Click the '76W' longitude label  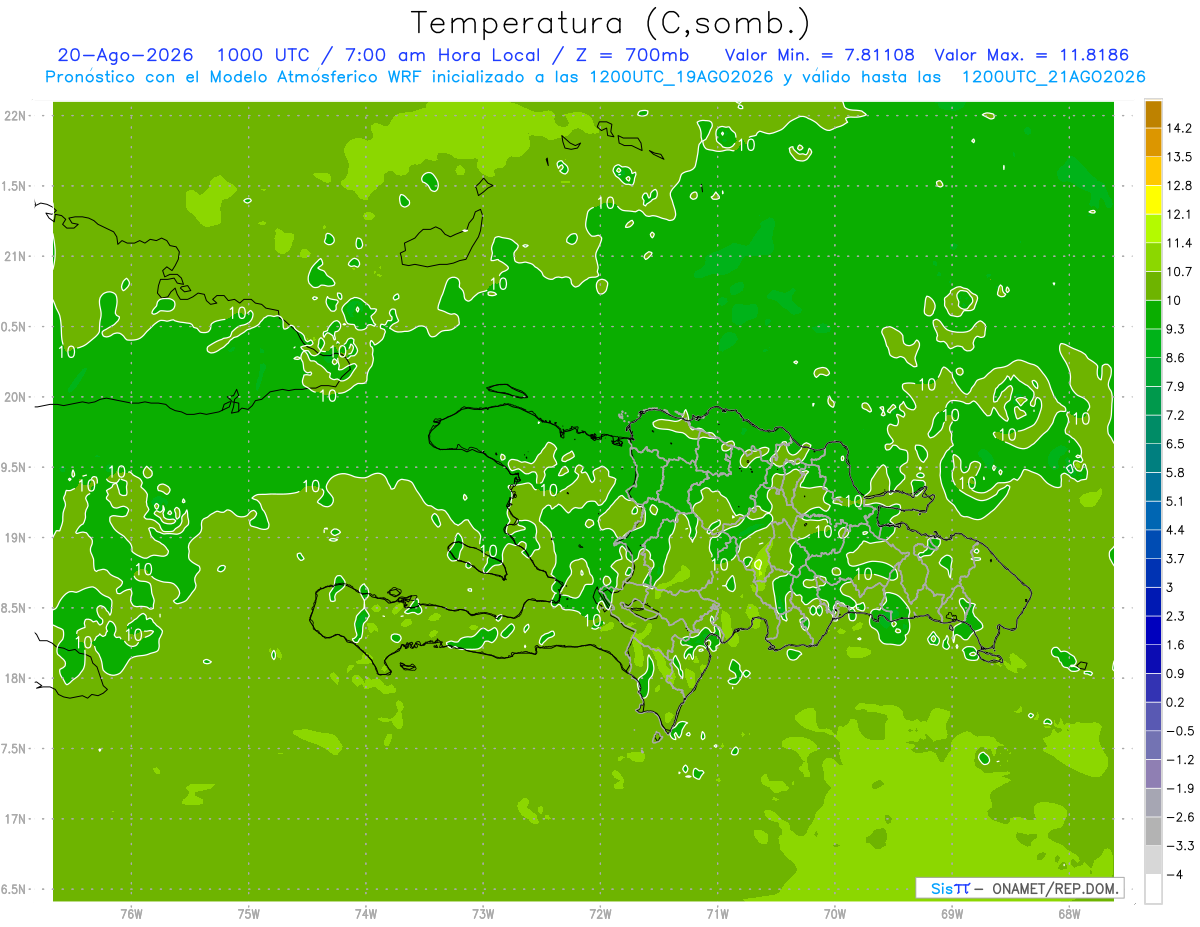tap(131, 914)
